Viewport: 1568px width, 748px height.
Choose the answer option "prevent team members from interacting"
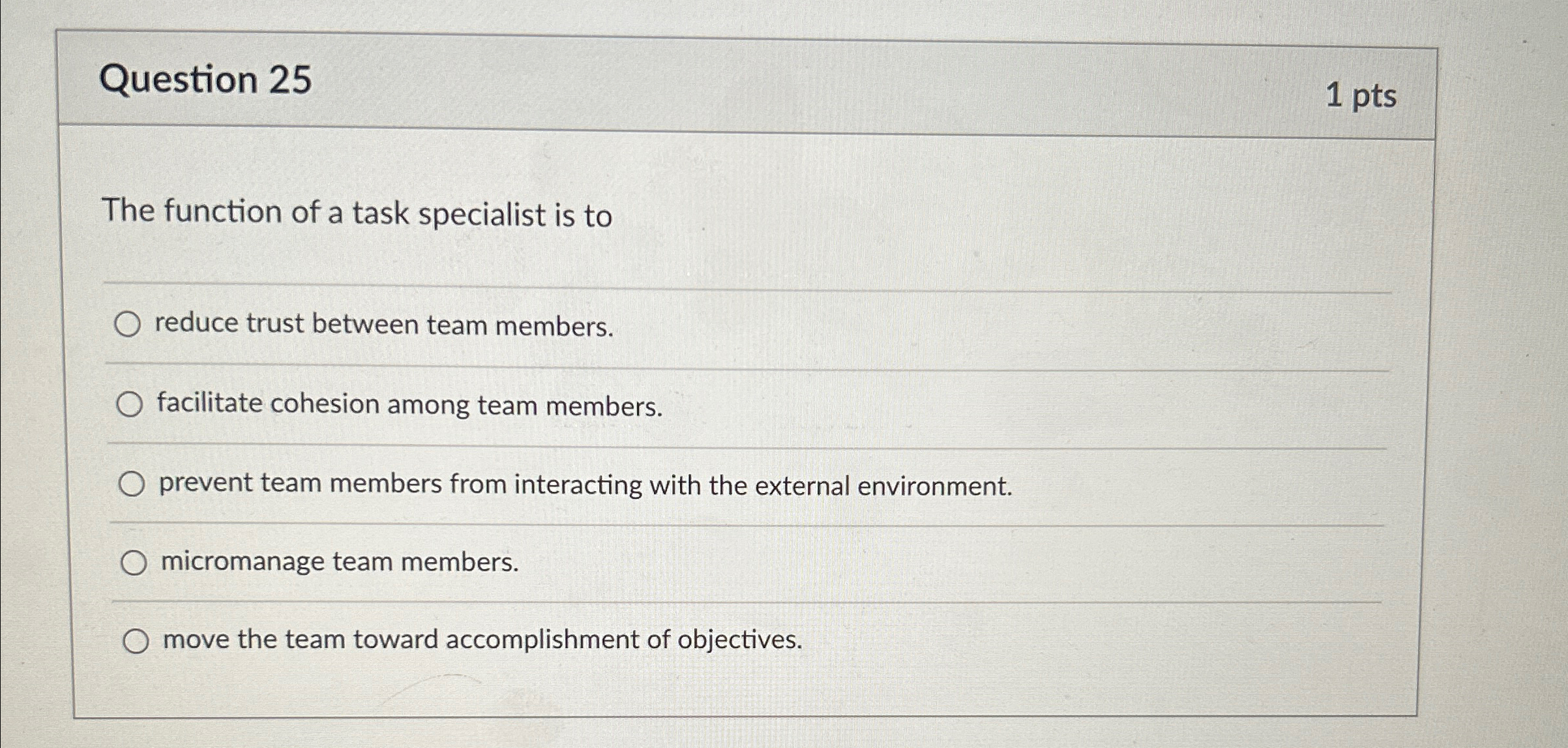pyautogui.click(x=584, y=485)
